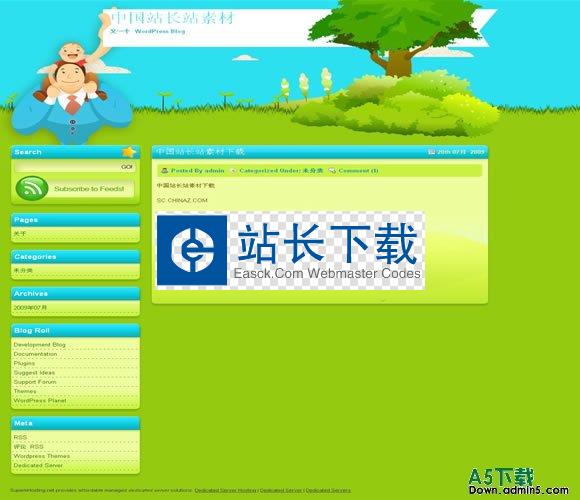Click the calendar icon beside post date

tap(431, 152)
